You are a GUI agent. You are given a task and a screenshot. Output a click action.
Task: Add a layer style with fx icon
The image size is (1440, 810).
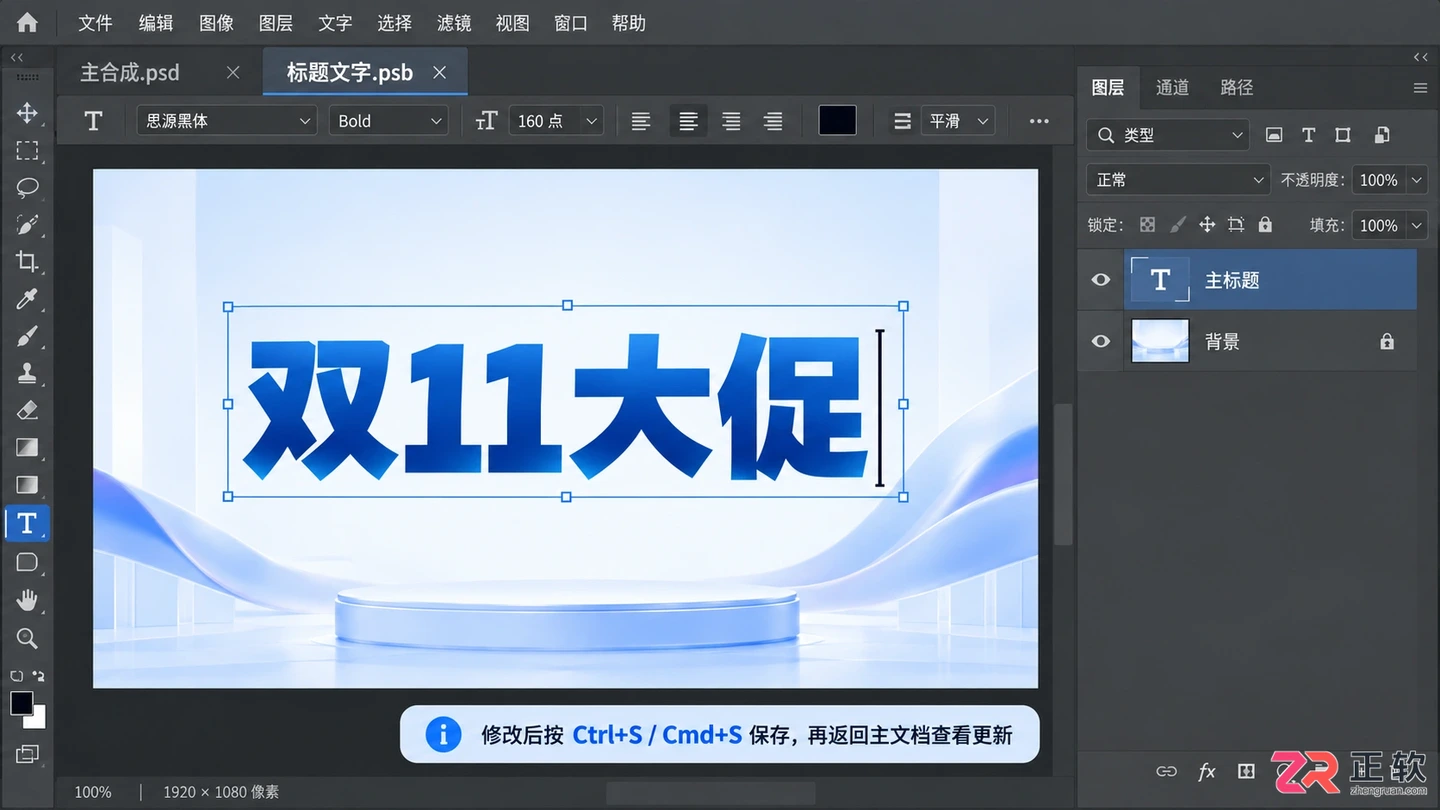1207,771
